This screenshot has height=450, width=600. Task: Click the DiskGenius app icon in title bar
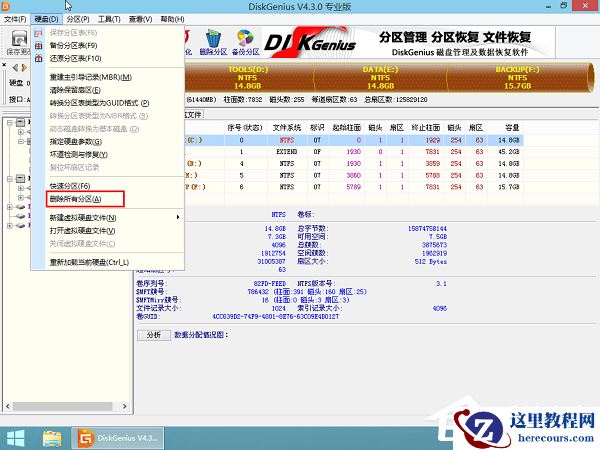pos(5,6)
